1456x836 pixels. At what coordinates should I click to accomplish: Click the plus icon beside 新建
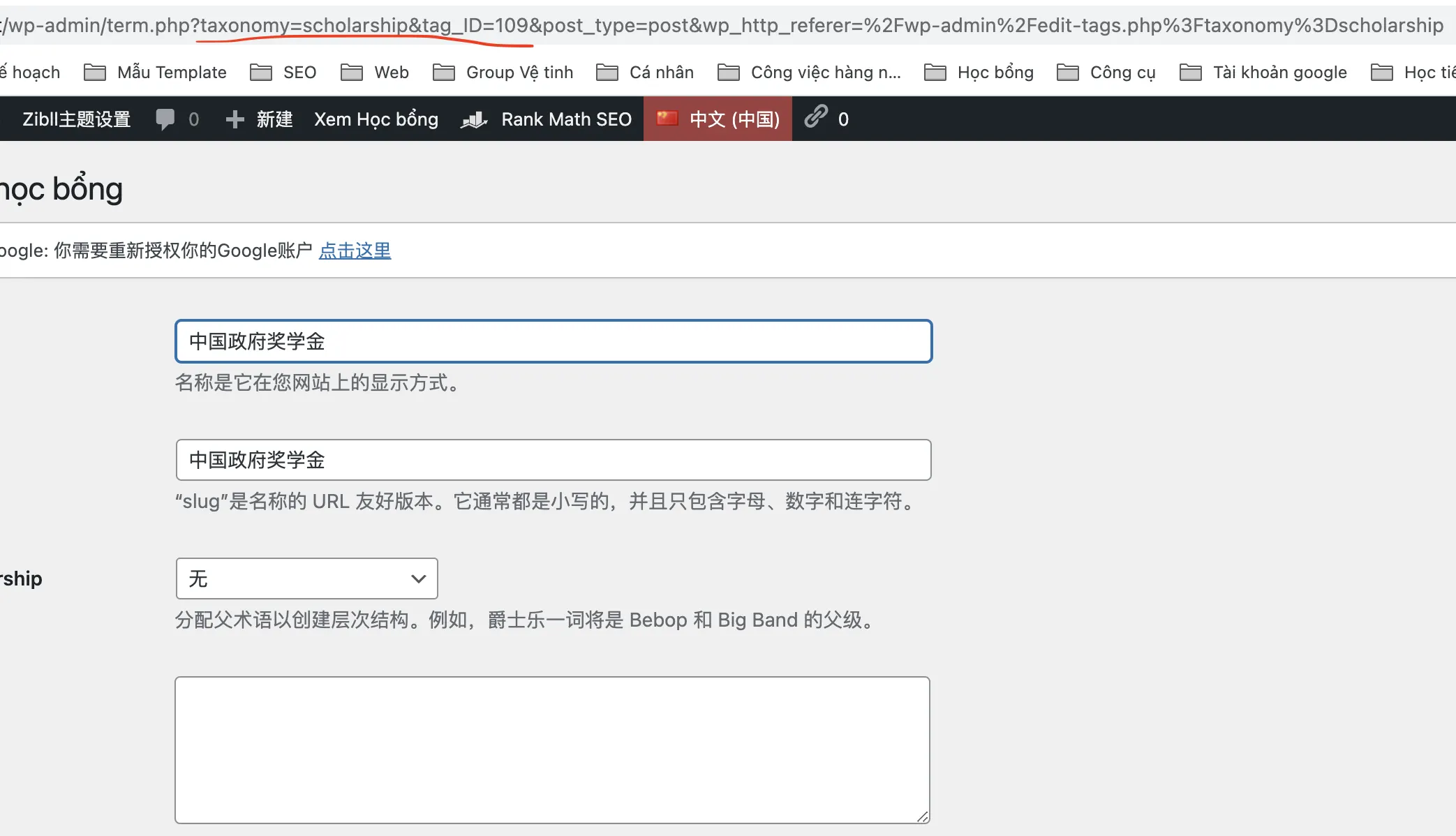[235, 119]
